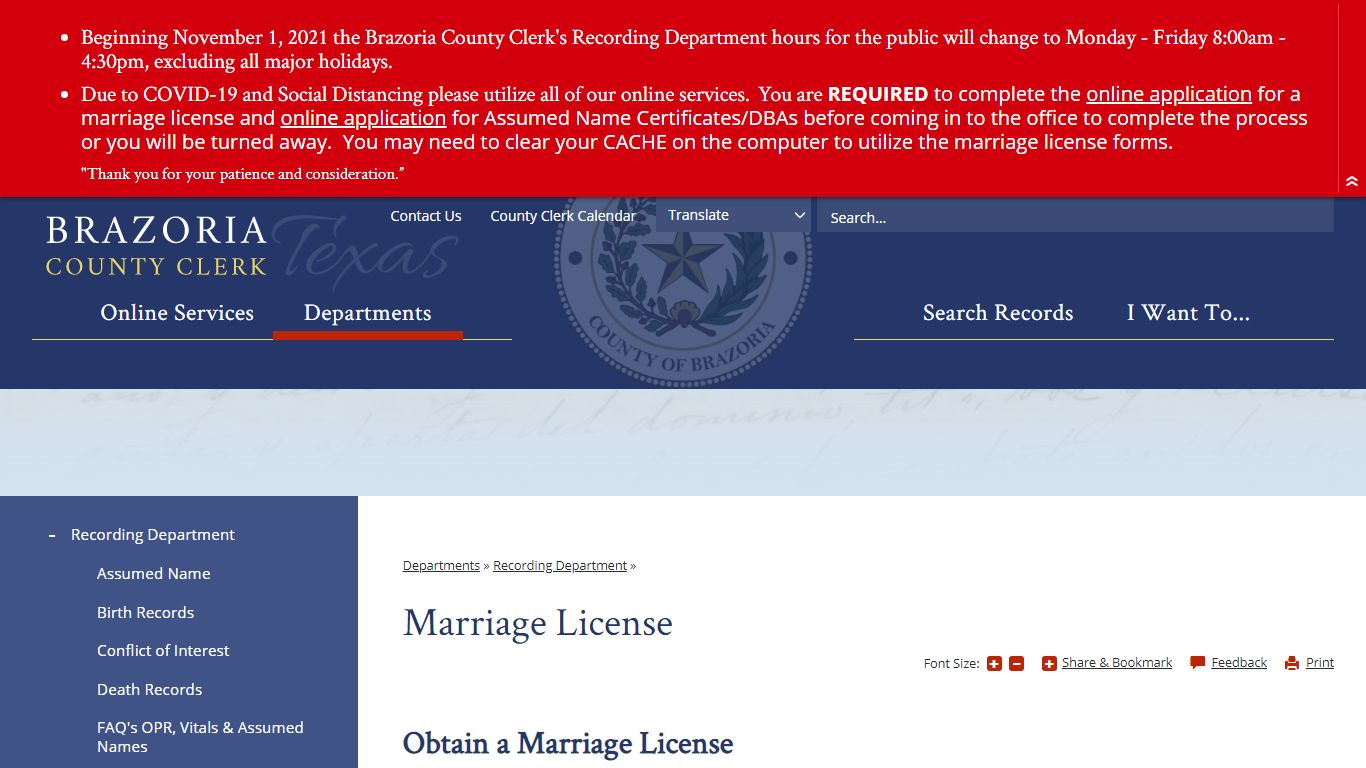1366x768 pixels.
Task: Collapse the Recording Department sidebar section
Action: 52,536
